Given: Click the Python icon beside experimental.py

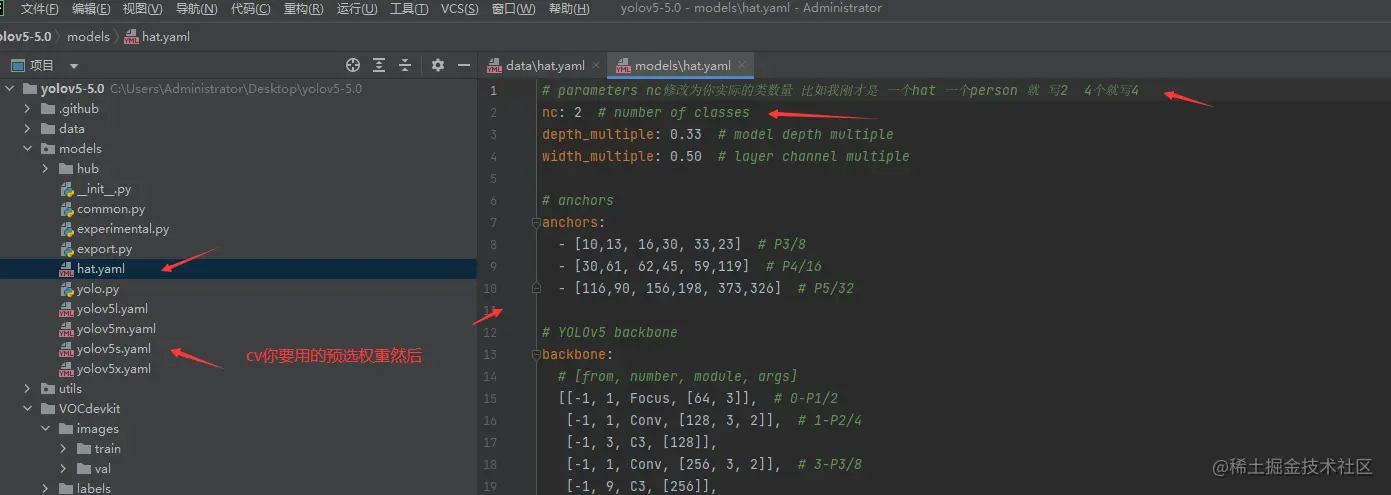Looking at the screenshot, I should (x=67, y=229).
